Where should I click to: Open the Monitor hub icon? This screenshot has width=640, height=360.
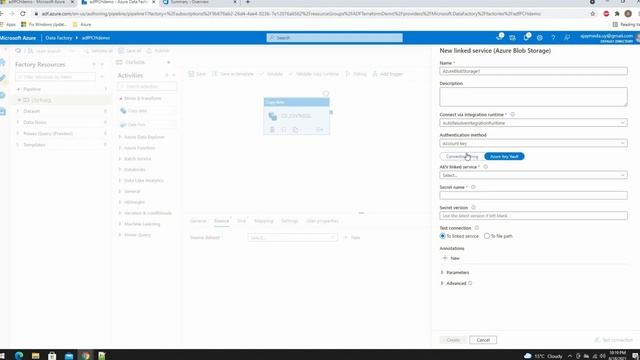(3, 95)
